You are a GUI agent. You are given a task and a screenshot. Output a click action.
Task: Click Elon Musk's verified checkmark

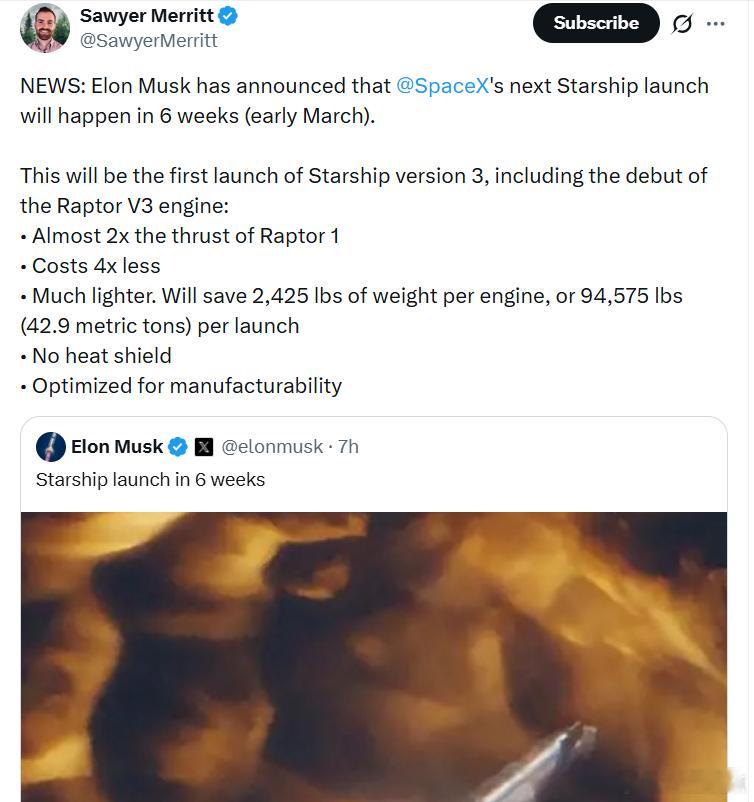178,446
